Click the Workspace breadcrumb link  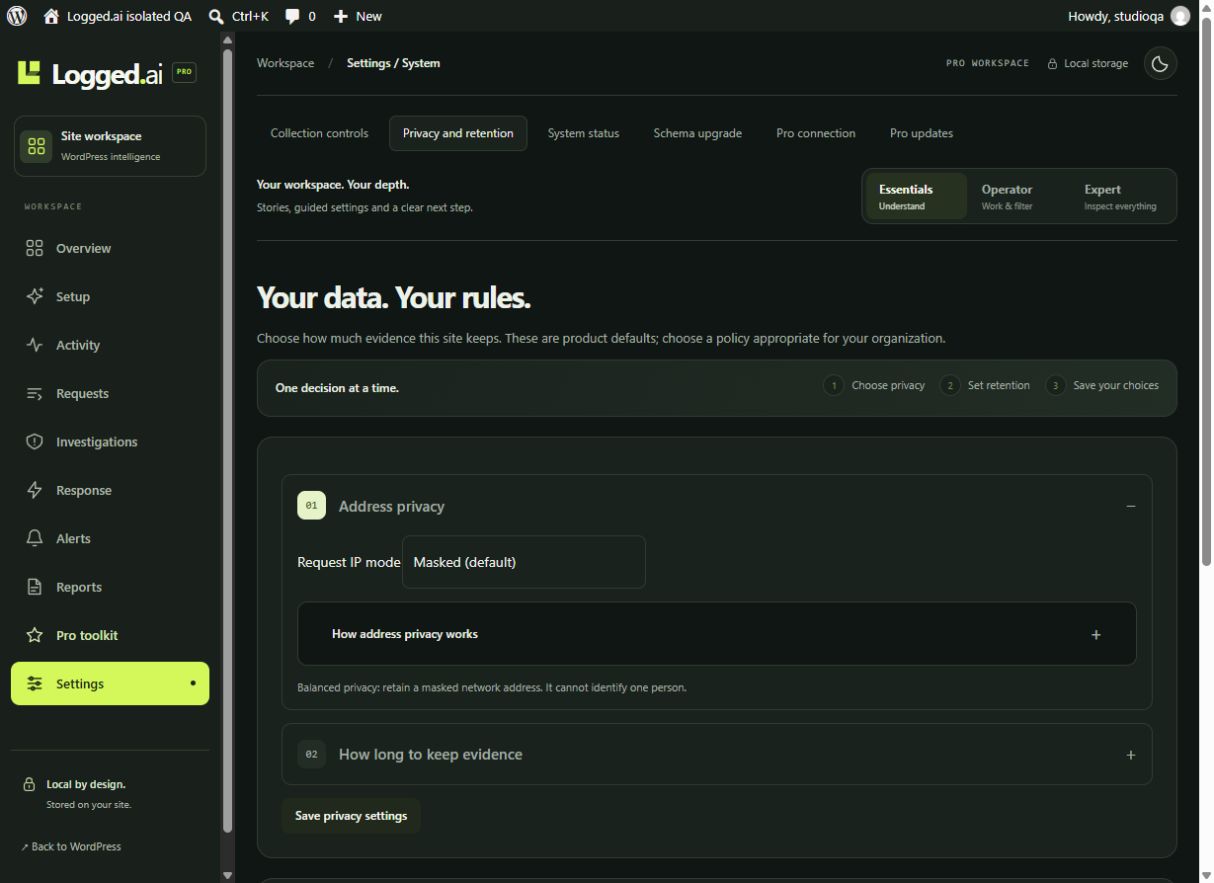(285, 63)
